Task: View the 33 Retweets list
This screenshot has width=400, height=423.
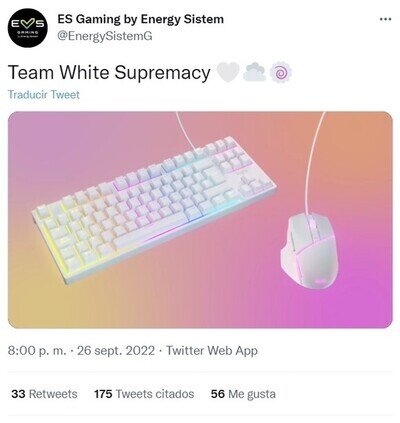Action: (x=44, y=394)
